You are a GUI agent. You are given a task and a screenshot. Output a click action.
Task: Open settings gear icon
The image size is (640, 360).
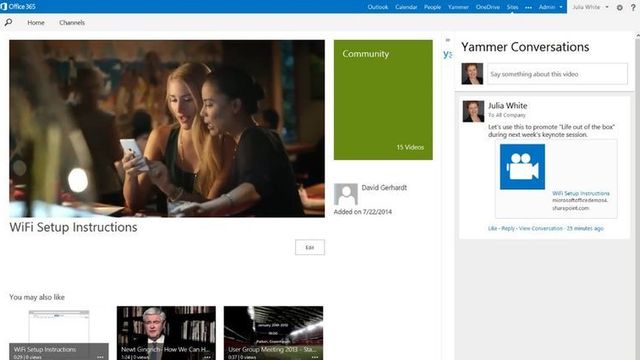[620, 7]
